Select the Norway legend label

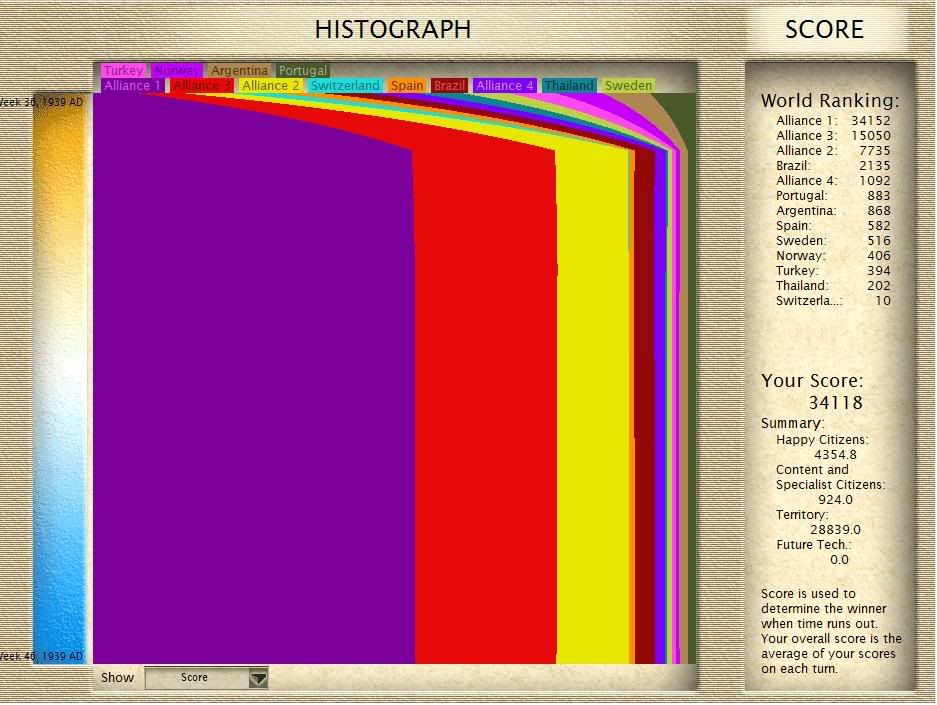click(176, 70)
